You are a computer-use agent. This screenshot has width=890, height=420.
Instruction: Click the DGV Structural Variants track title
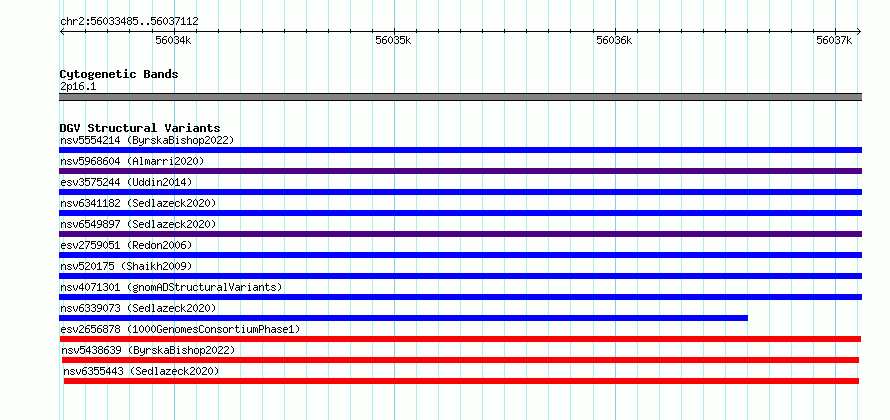140,128
